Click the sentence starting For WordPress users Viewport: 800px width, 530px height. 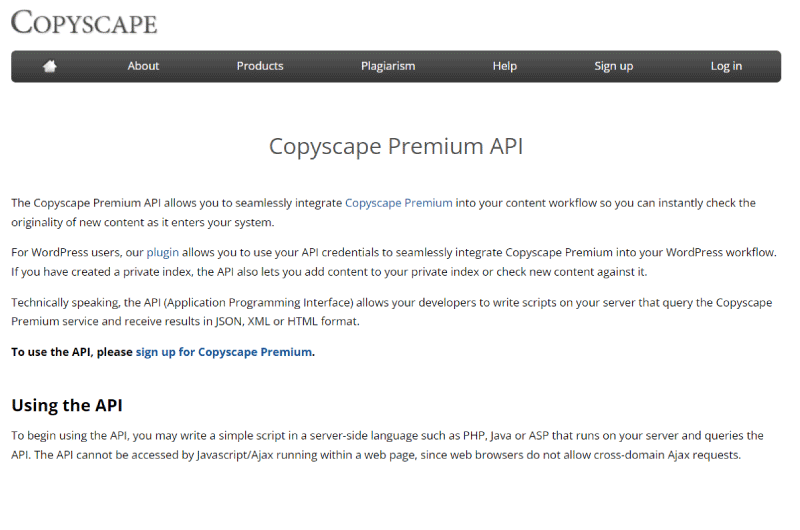tap(394, 253)
